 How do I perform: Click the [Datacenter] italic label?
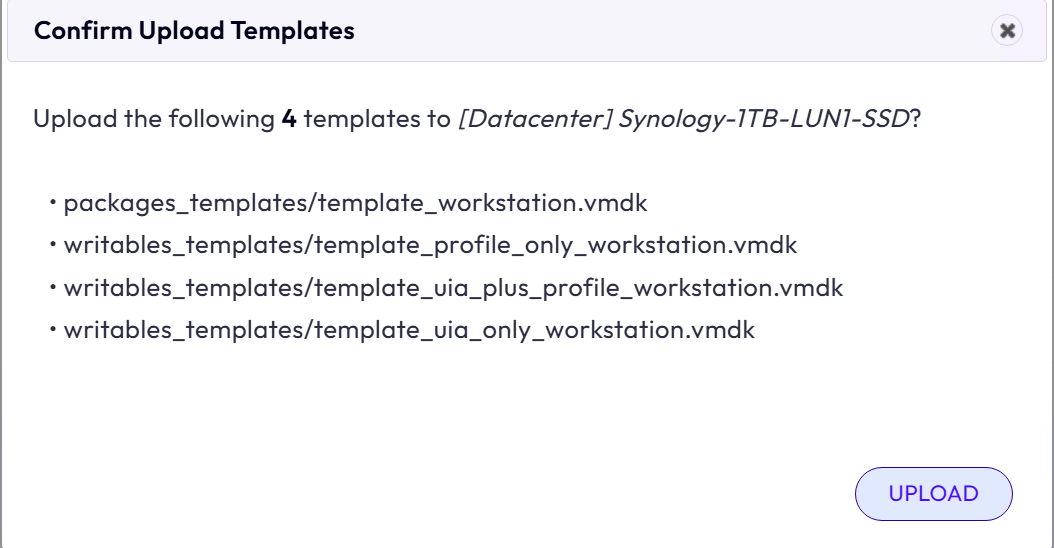coord(535,119)
